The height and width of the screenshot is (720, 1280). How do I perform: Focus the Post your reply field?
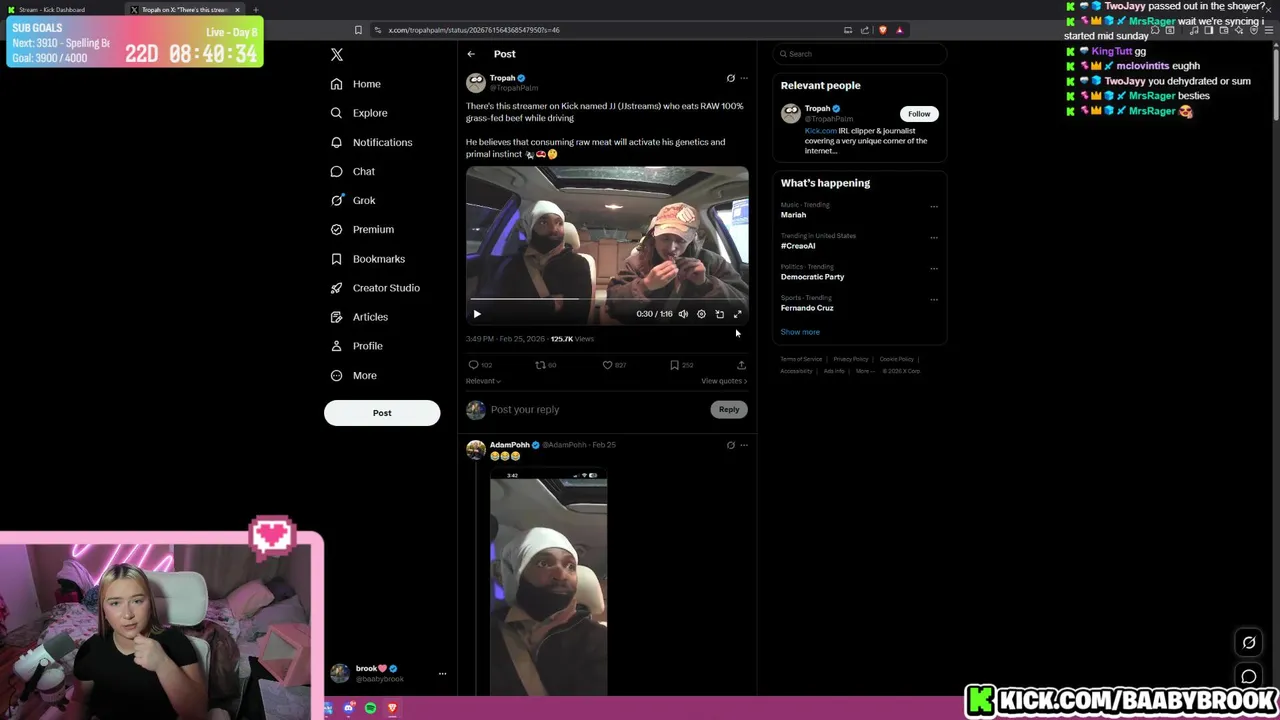click(x=598, y=410)
